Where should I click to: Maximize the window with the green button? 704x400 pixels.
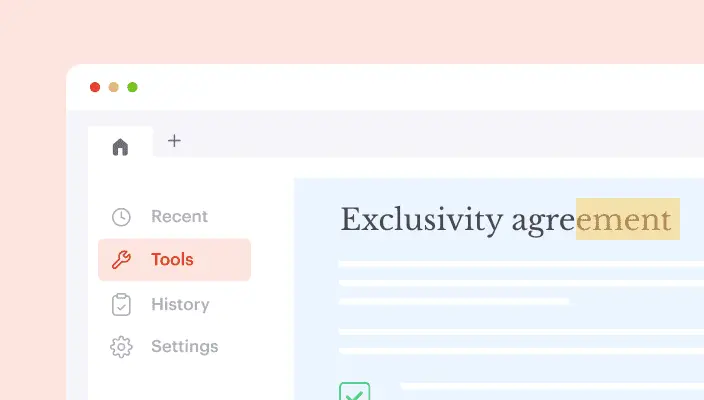[x=132, y=87]
